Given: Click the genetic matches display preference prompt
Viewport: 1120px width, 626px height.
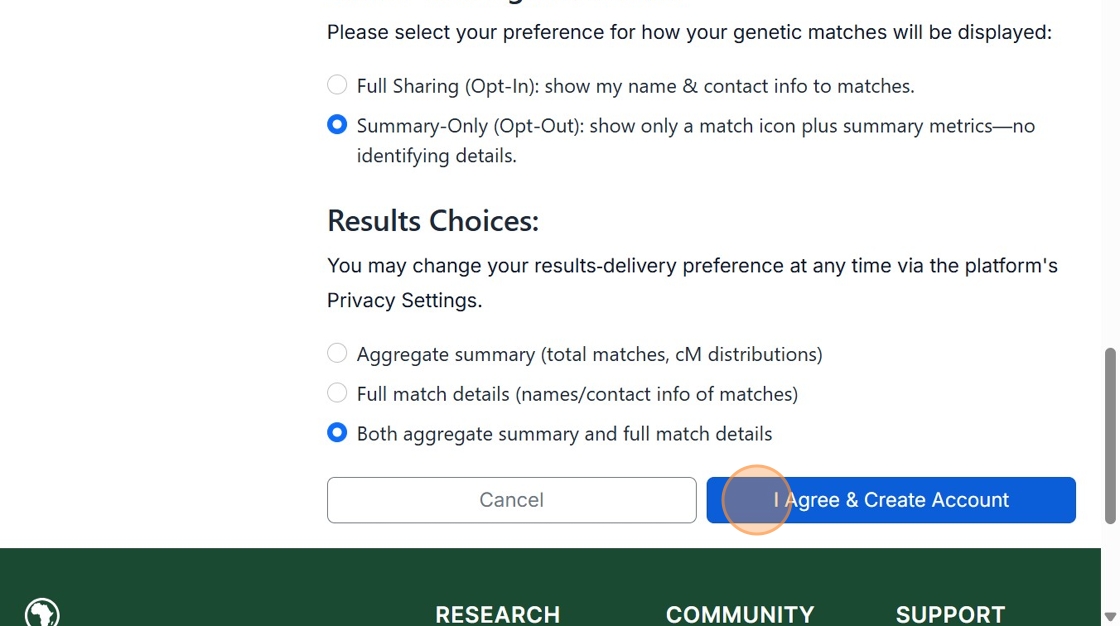Looking at the screenshot, I should click(689, 32).
